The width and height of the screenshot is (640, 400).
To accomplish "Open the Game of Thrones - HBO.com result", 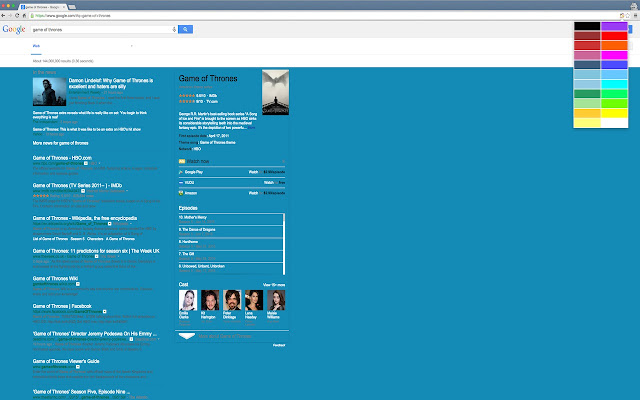I will (62, 158).
